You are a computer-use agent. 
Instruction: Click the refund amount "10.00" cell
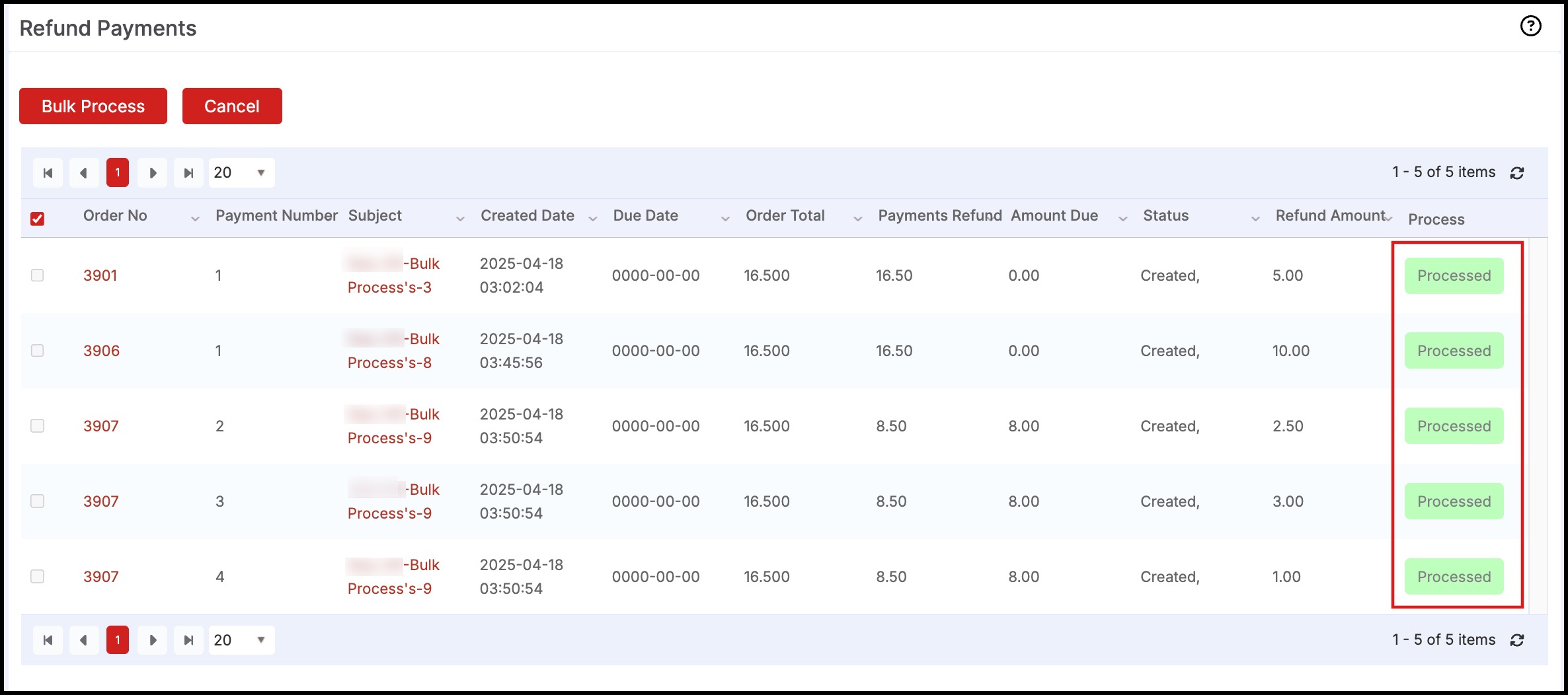coord(1291,351)
